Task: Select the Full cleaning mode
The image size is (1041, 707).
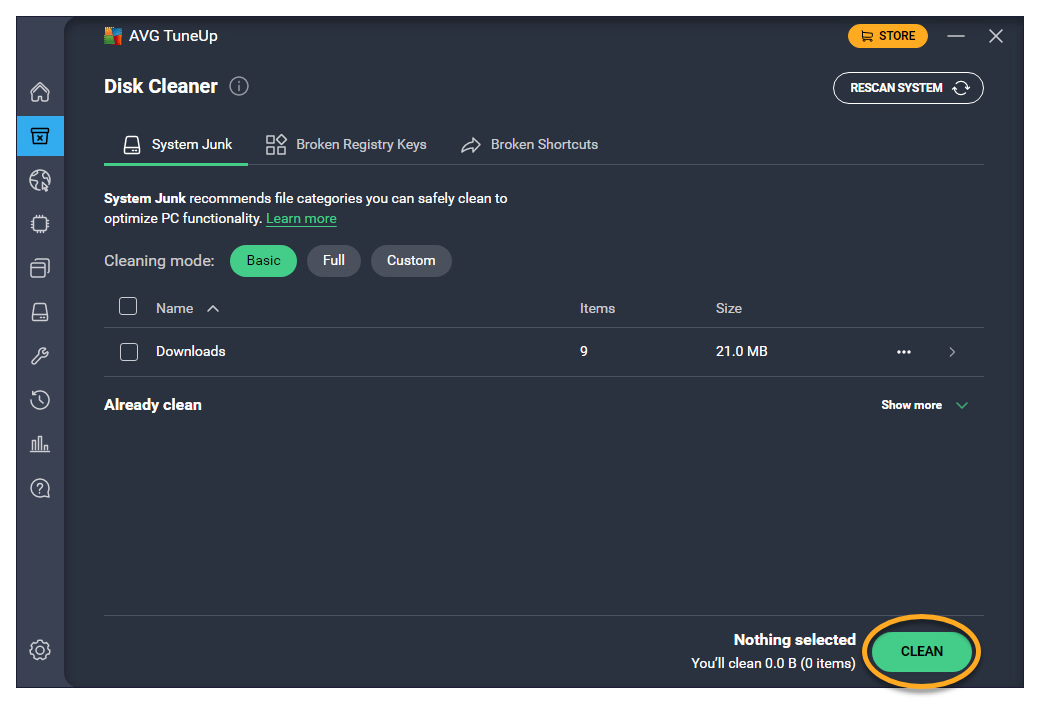Action: (x=334, y=261)
